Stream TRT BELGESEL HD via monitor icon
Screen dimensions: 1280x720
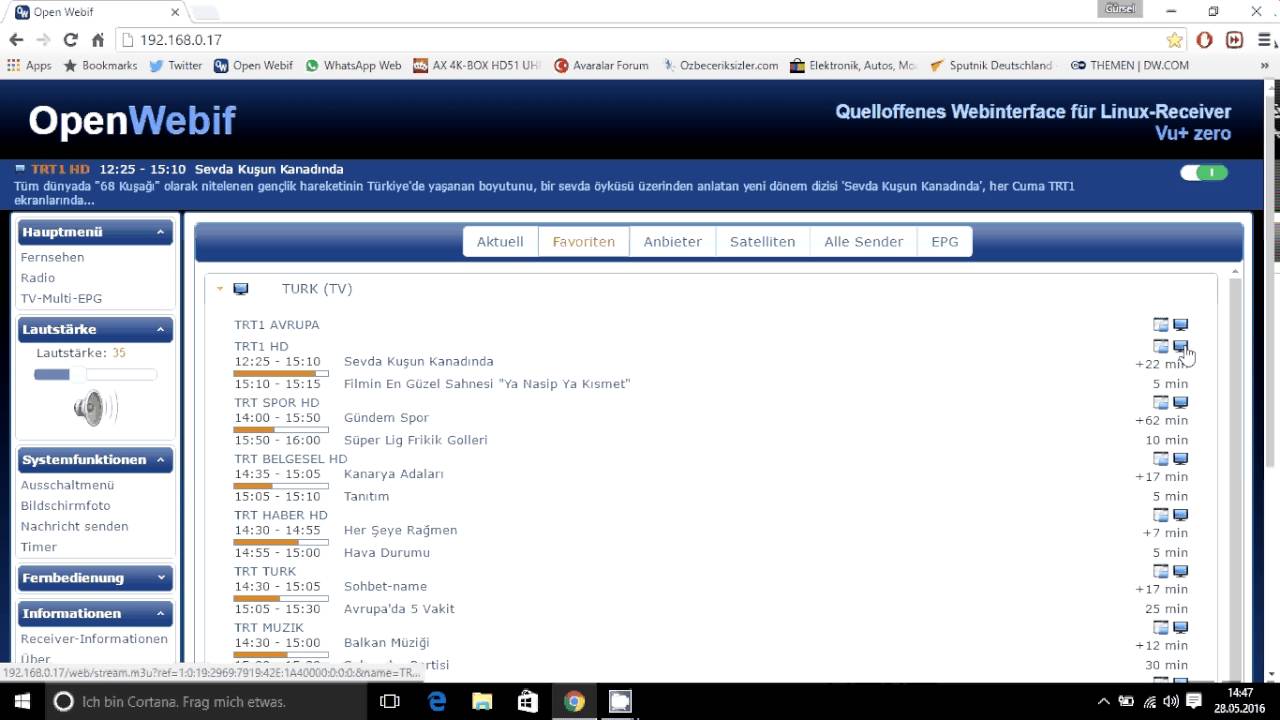[x=1181, y=459]
